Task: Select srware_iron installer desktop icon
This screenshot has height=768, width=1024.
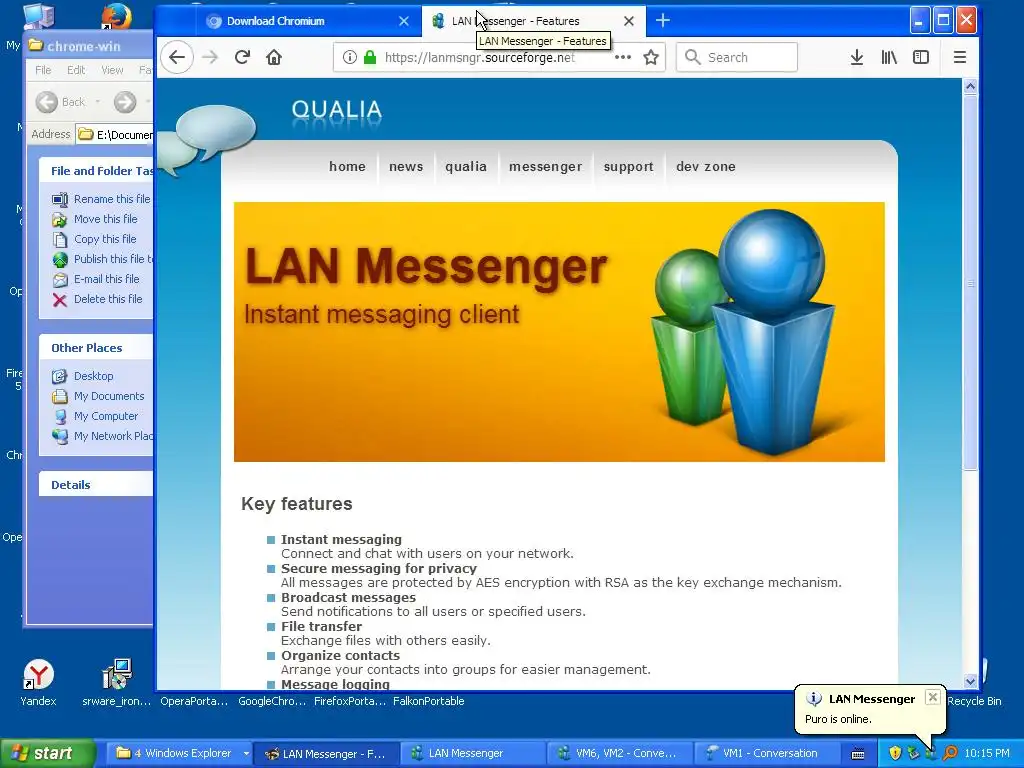Action: [117, 682]
